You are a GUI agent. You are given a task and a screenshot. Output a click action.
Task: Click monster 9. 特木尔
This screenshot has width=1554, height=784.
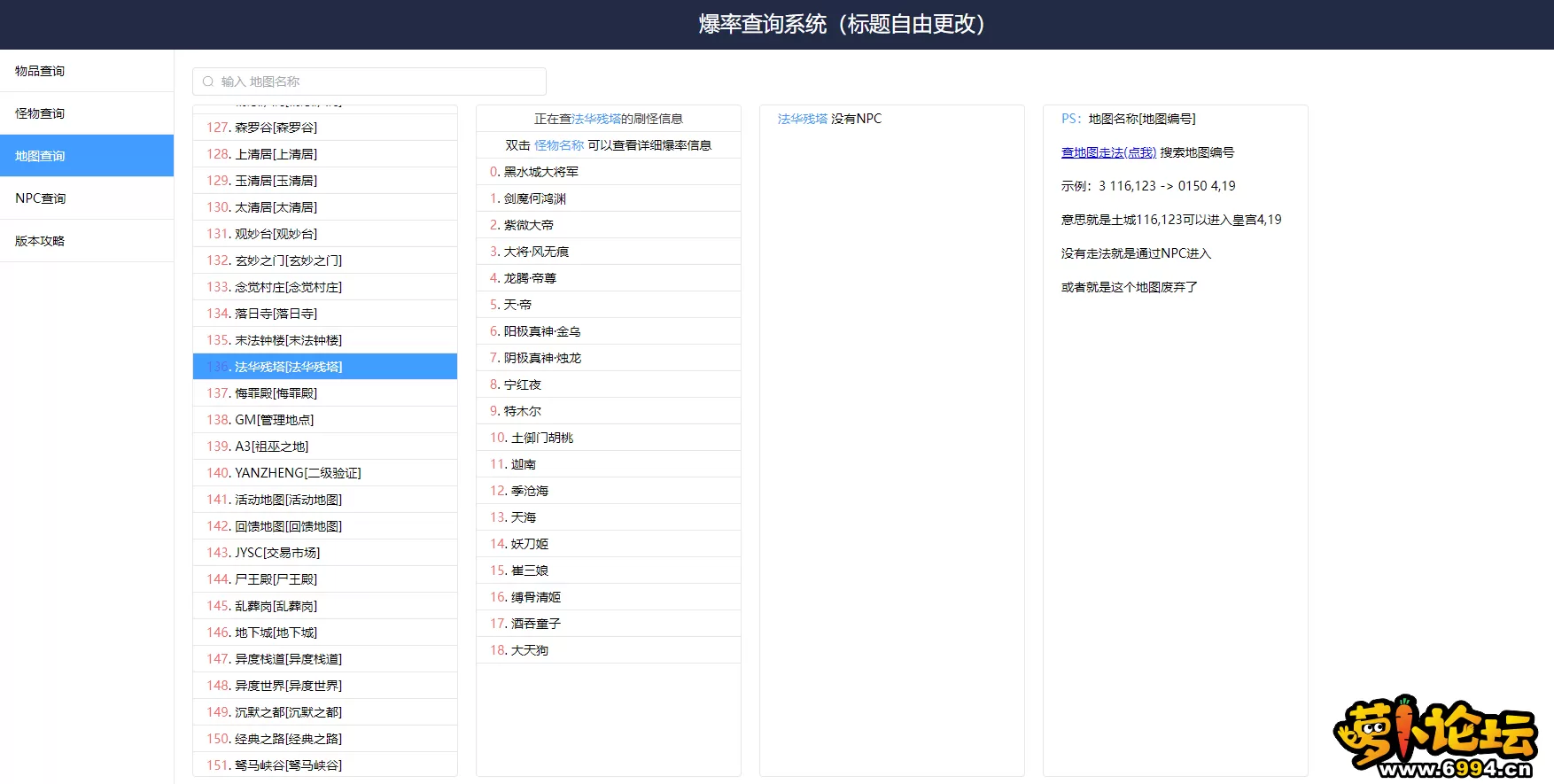[609, 411]
